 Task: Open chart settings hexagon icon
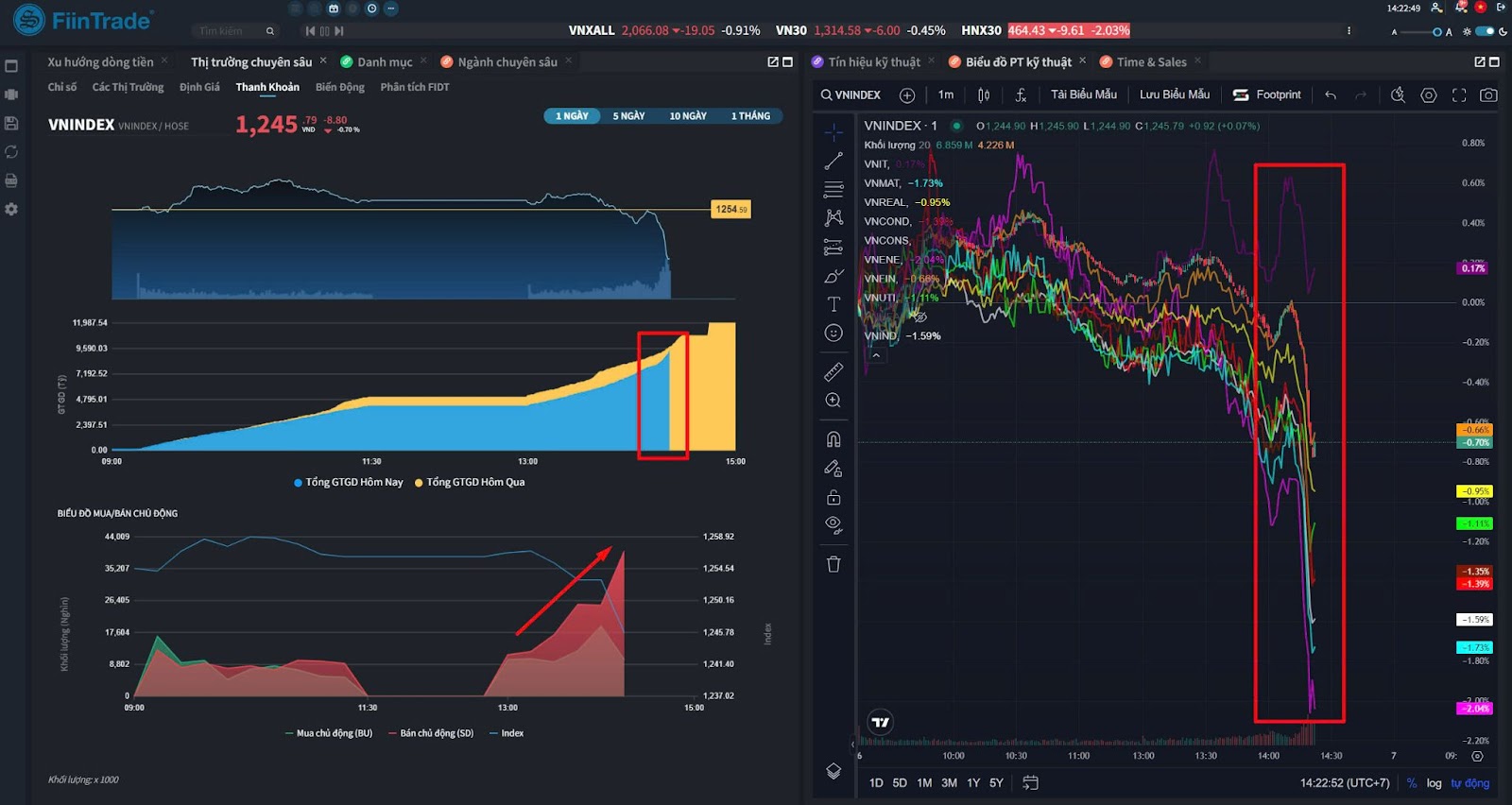(x=1429, y=94)
